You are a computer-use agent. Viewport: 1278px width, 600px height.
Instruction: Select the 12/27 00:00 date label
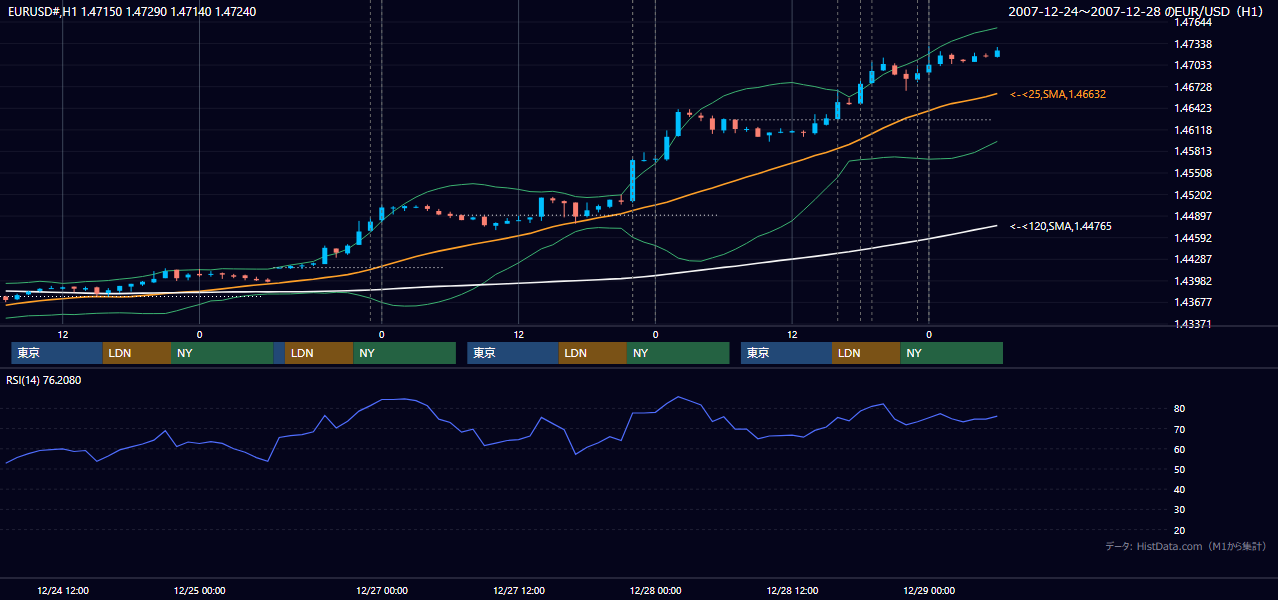pos(381,590)
